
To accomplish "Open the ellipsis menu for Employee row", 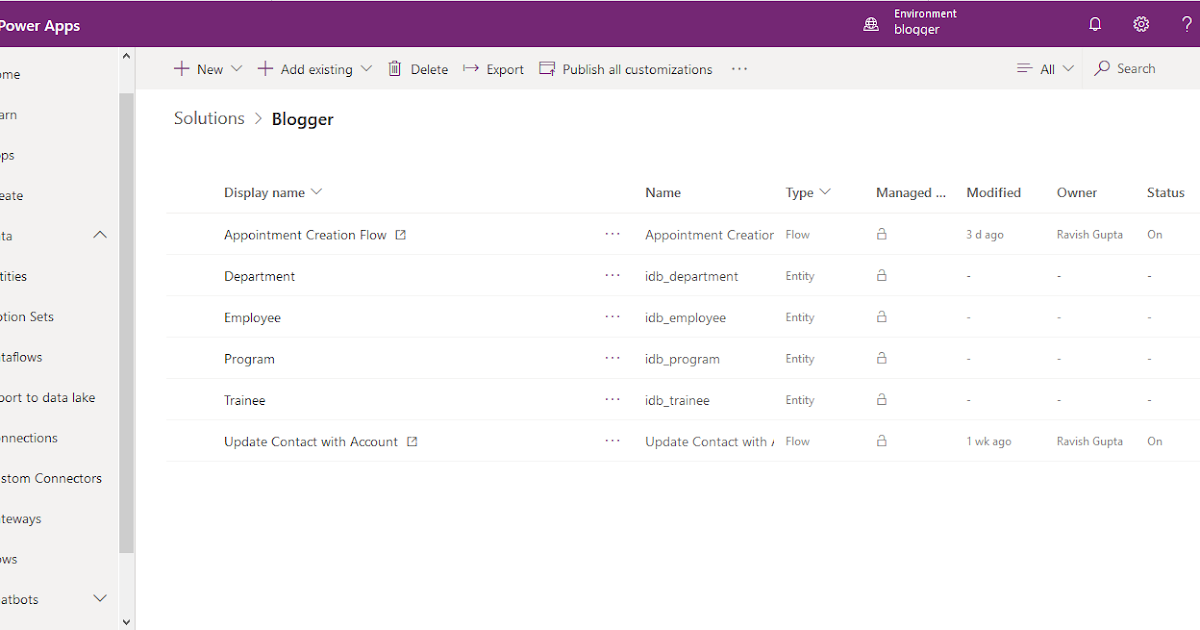I will click(612, 317).
